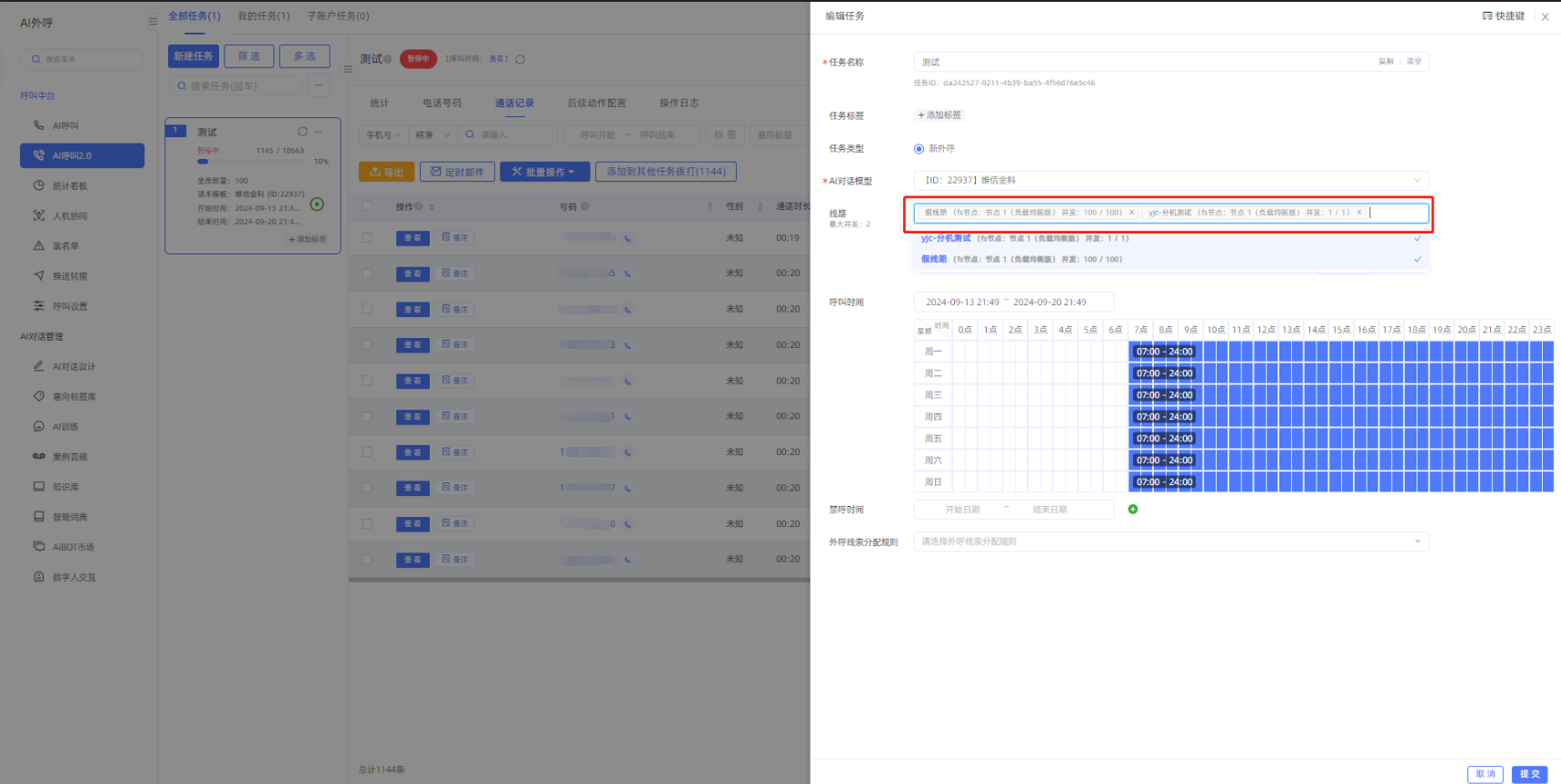
Task: Click refresh icon next to 暂停中 status badge
Action: [x=520, y=60]
